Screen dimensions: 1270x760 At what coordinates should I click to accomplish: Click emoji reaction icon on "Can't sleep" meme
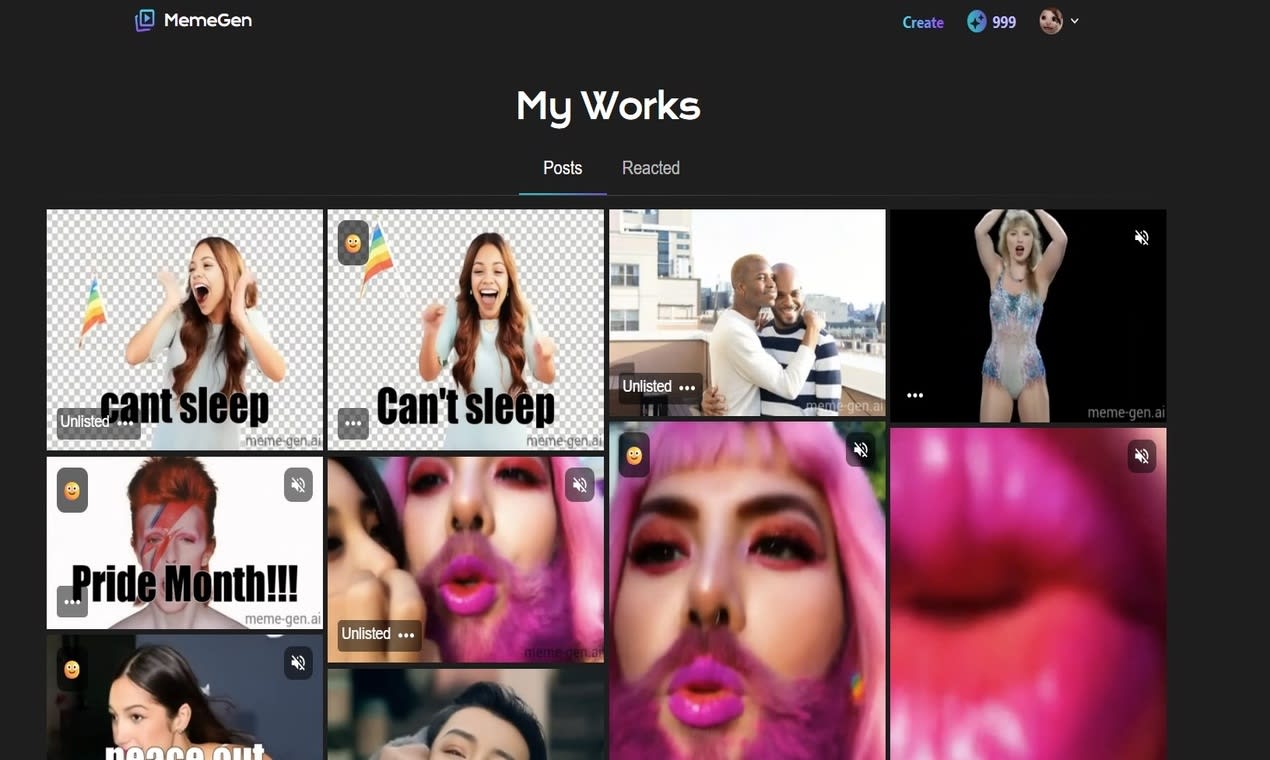pyautogui.click(x=353, y=243)
